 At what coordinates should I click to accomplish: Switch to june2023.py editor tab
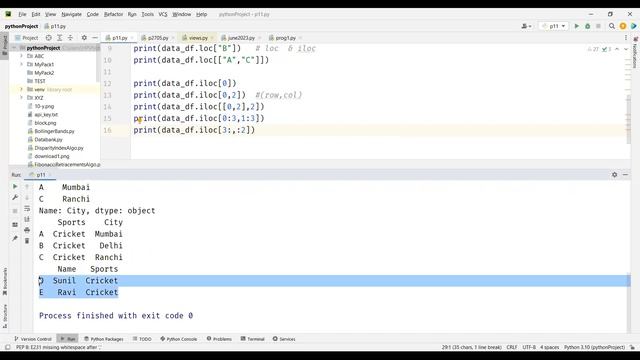(x=241, y=38)
